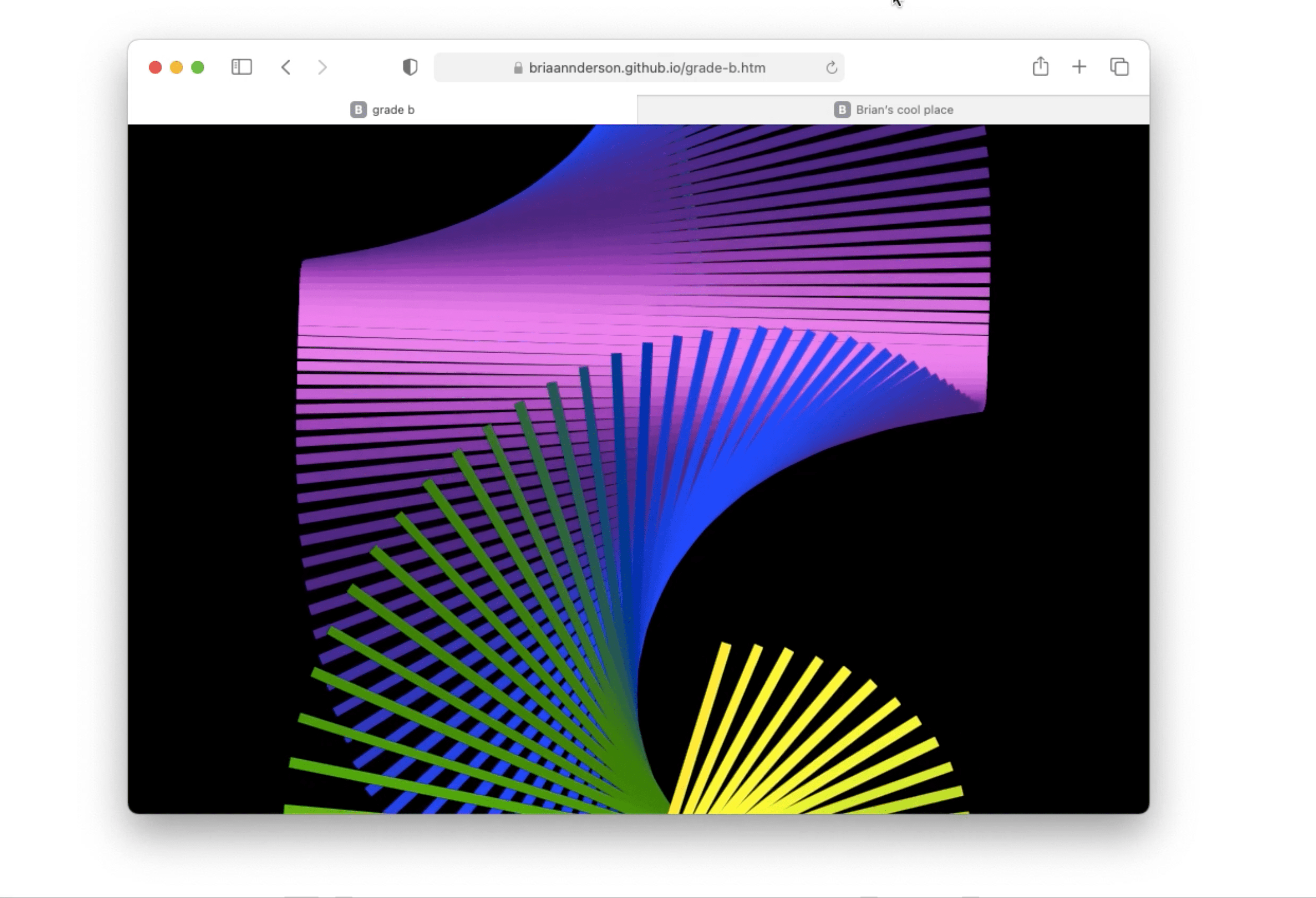This screenshot has height=898, width=1316.
Task: Switch to Brian's cool place tab
Action: 904,110
